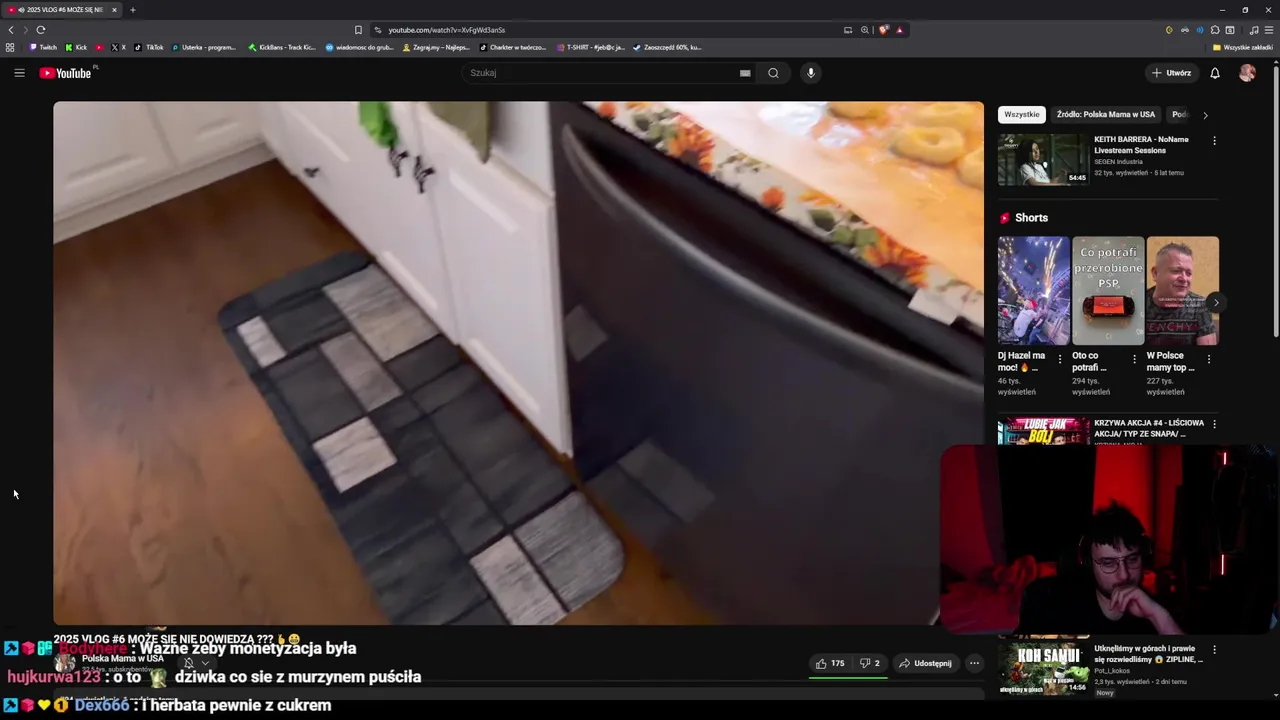Viewport: 1280px width, 720px height.
Task: Open options for Utknęliśmy w górach video
Action: [1214, 650]
